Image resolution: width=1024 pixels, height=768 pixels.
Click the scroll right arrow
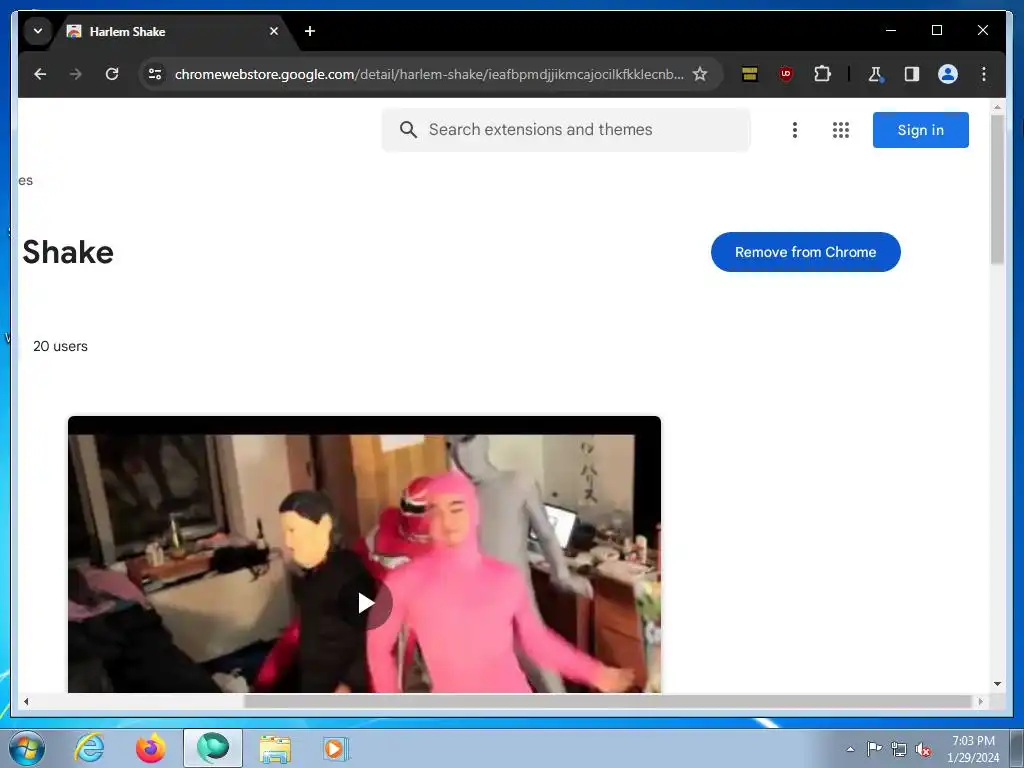pyautogui.click(x=980, y=701)
